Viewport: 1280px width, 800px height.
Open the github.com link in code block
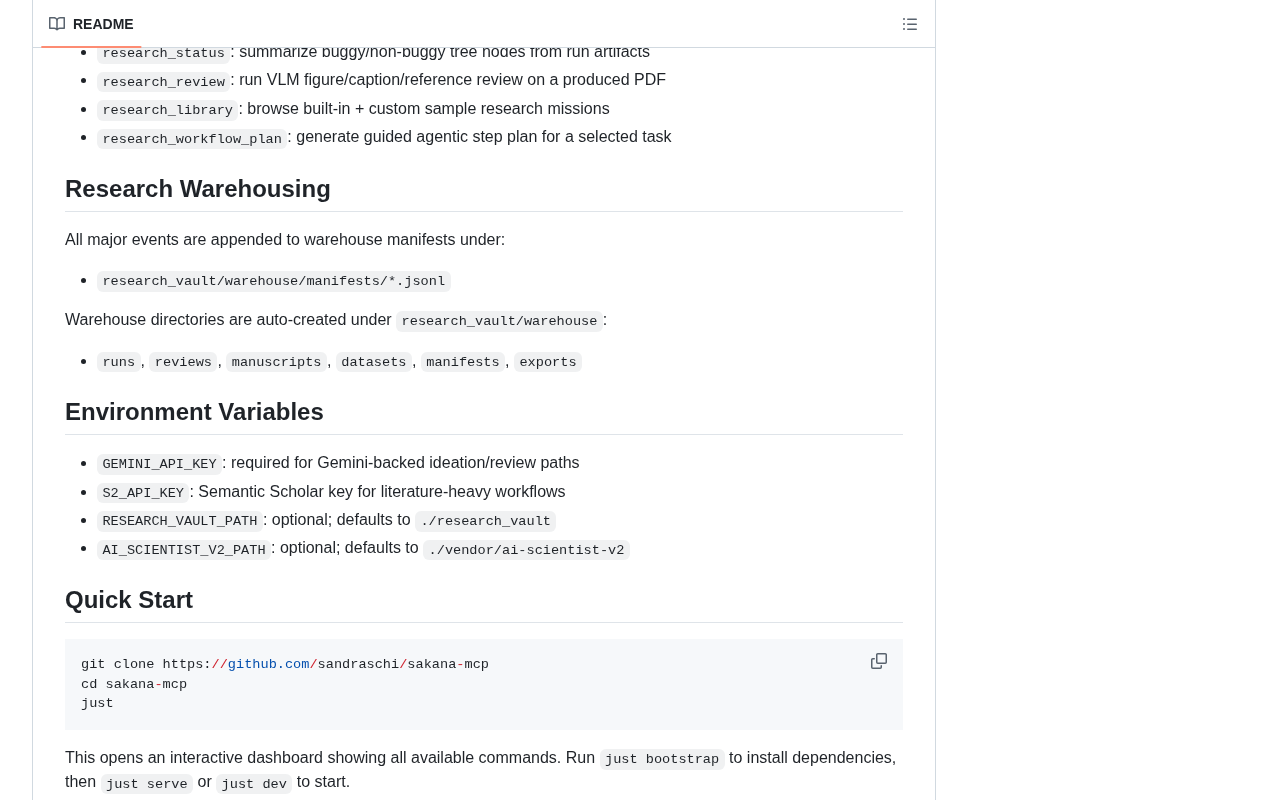(x=268, y=665)
